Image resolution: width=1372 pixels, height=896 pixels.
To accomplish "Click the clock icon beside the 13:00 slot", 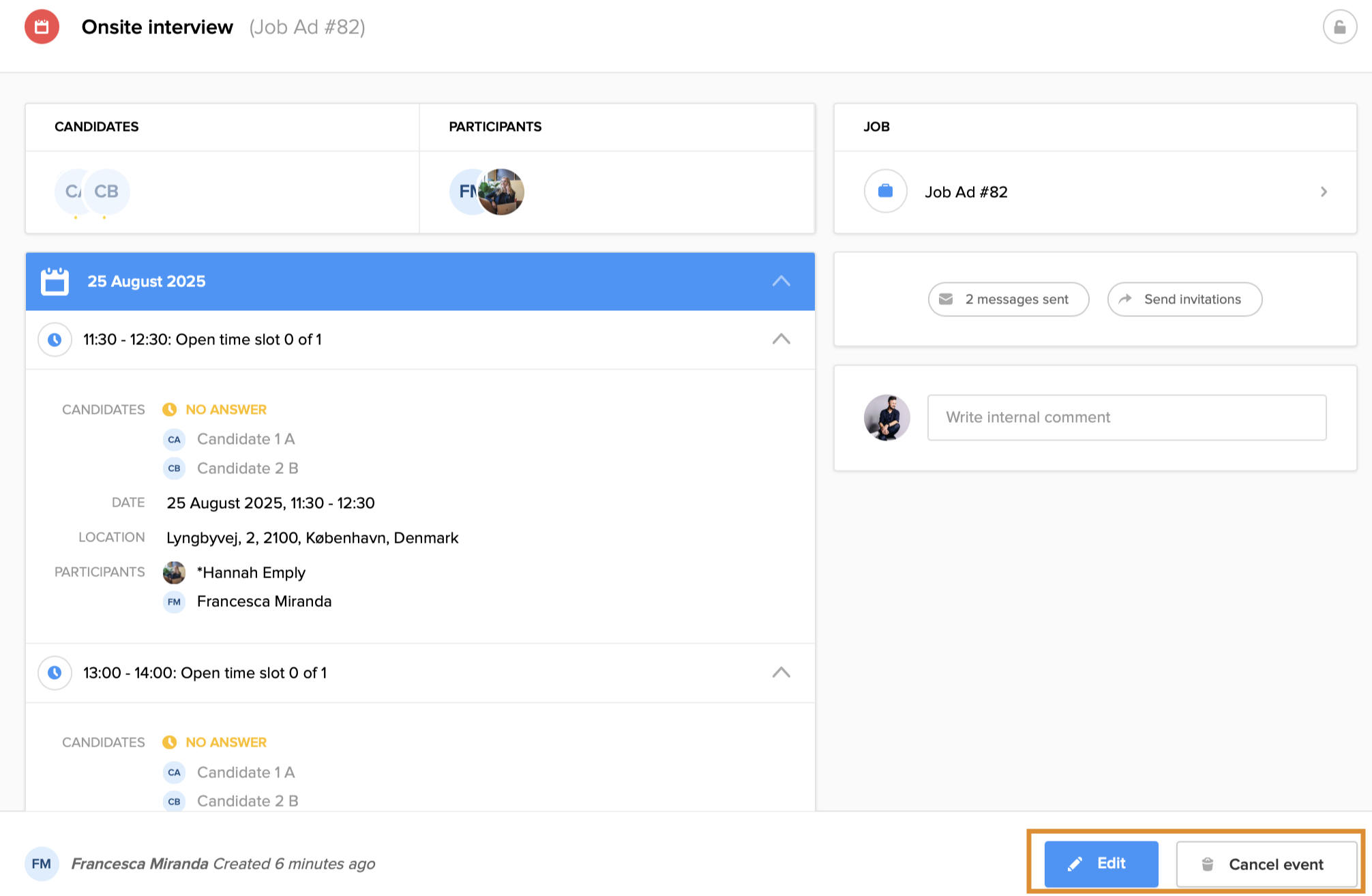I will coord(55,672).
